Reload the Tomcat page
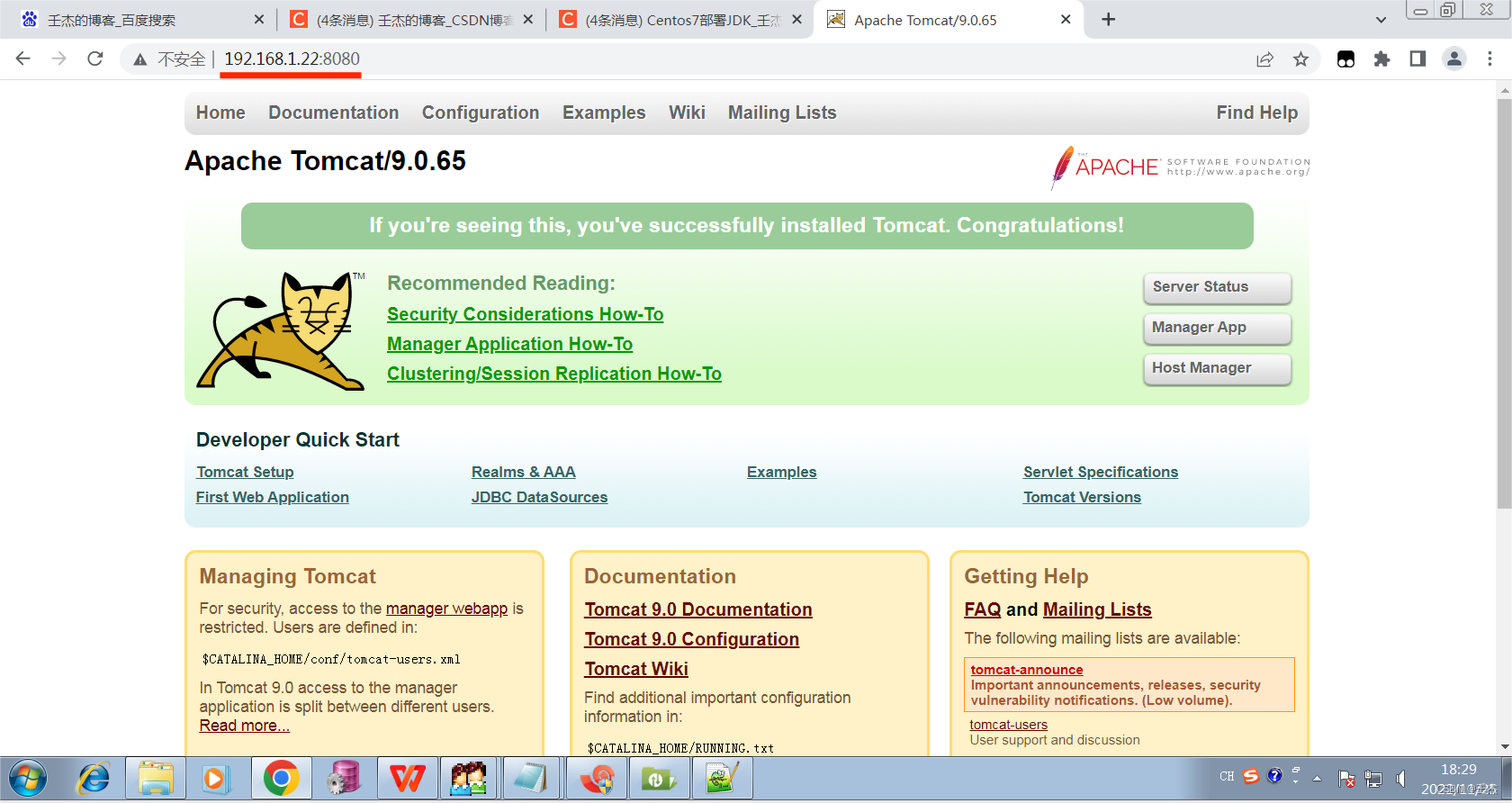The height and width of the screenshot is (803, 1512). pos(95,59)
